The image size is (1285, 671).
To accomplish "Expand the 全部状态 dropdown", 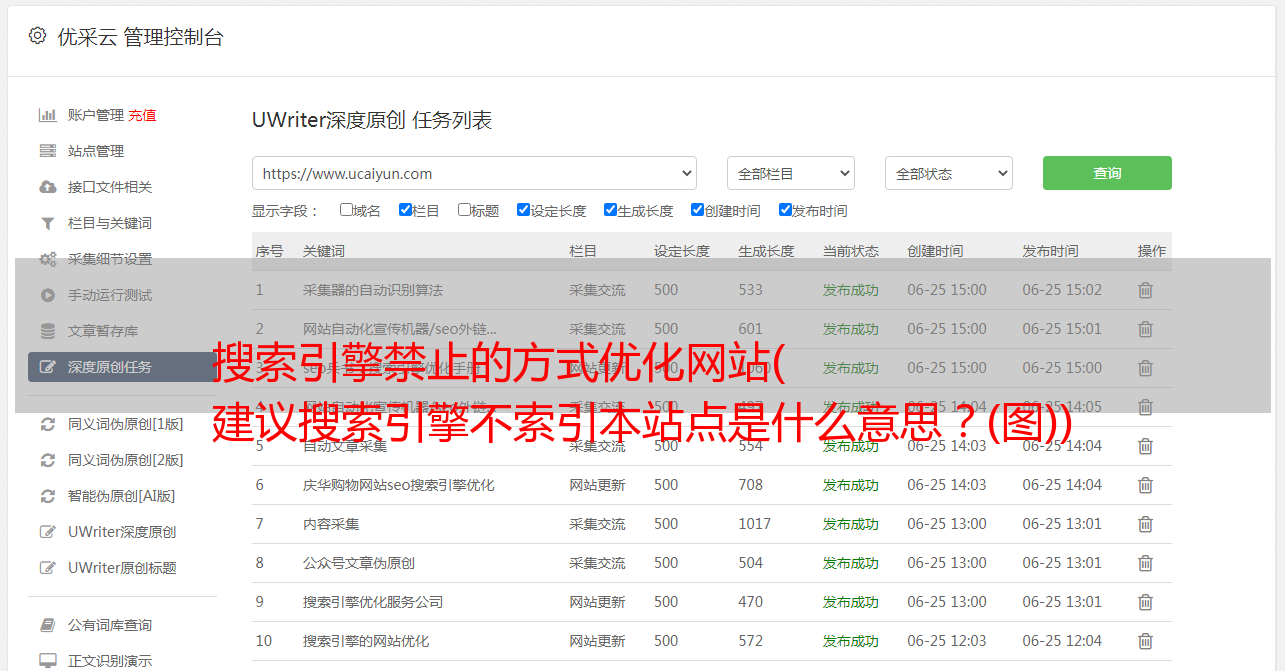I will (948, 173).
